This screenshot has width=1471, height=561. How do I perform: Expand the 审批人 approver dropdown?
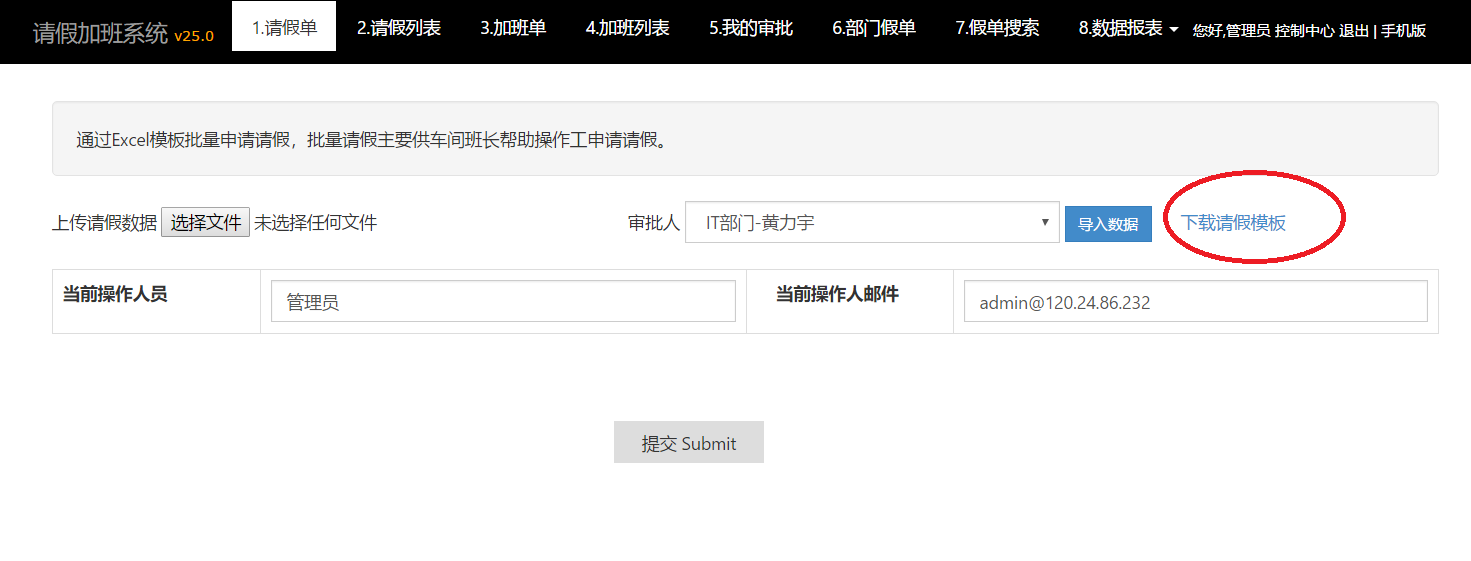[871, 223]
